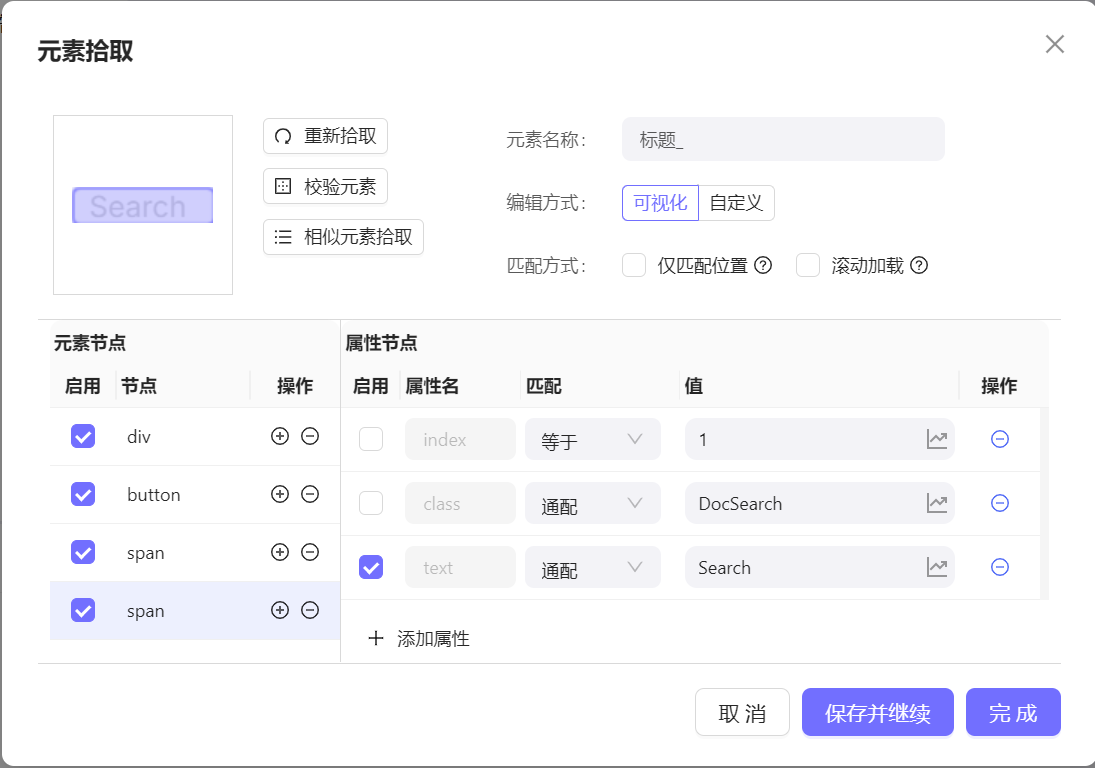The height and width of the screenshot is (768, 1095).
Task: Select 可视化 edit mode
Action: 660,203
